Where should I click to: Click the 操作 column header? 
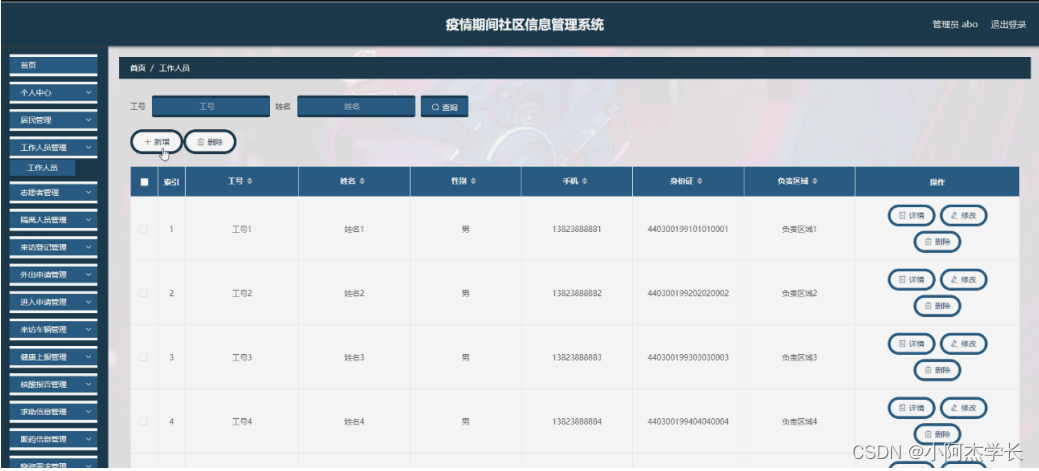tap(937, 182)
